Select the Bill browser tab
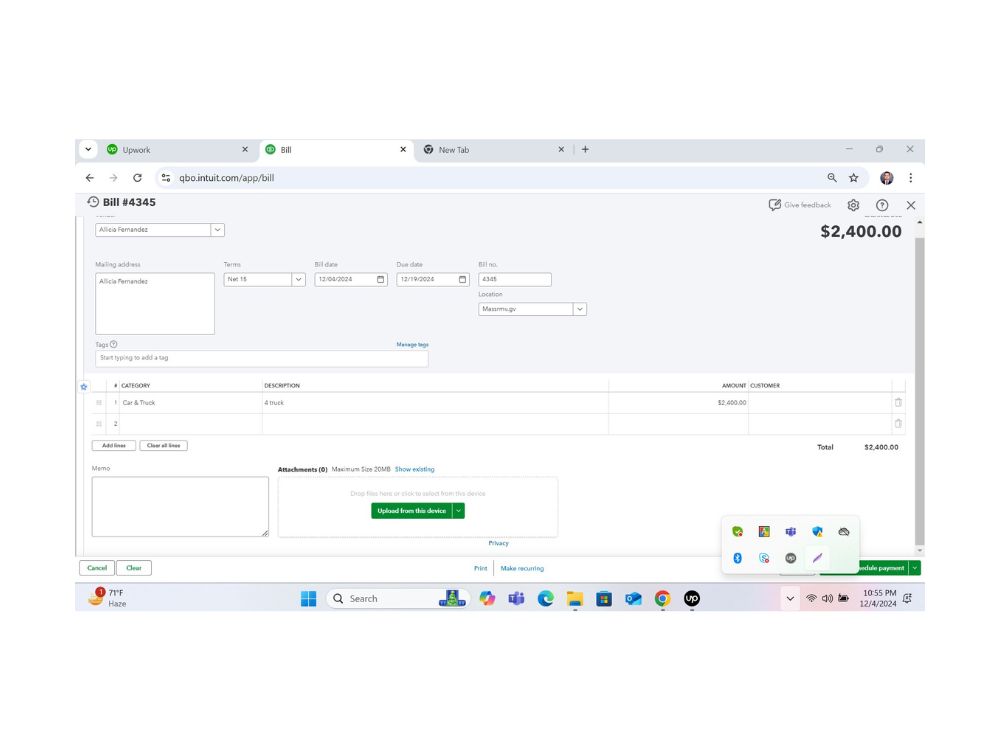 [335, 150]
